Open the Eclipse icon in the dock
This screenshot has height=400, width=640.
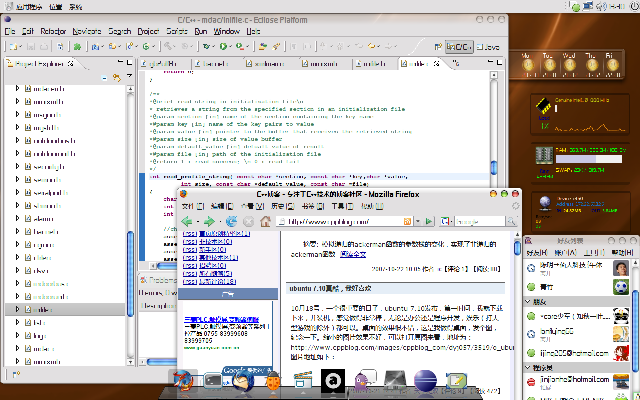coord(424,380)
